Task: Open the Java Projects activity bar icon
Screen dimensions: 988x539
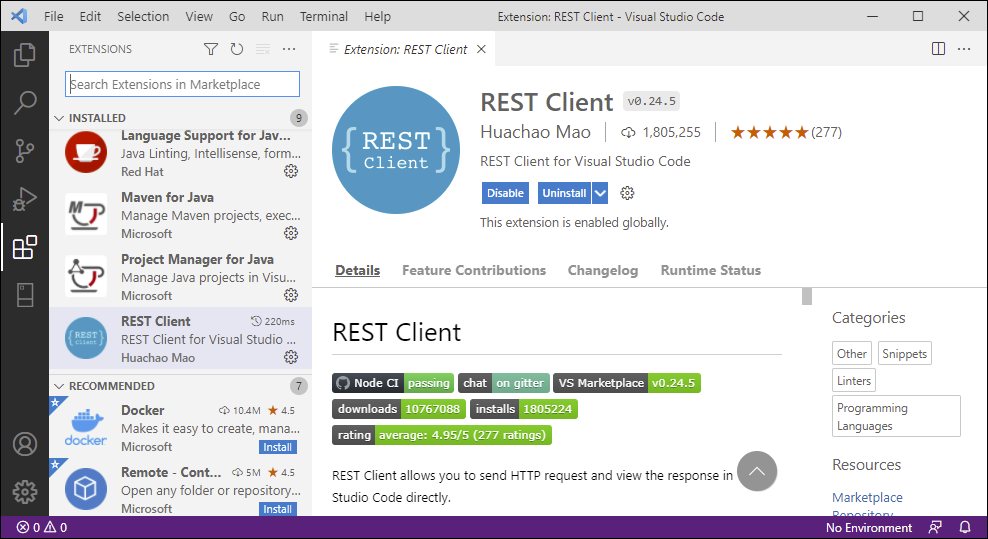Action: coord(25,295)
